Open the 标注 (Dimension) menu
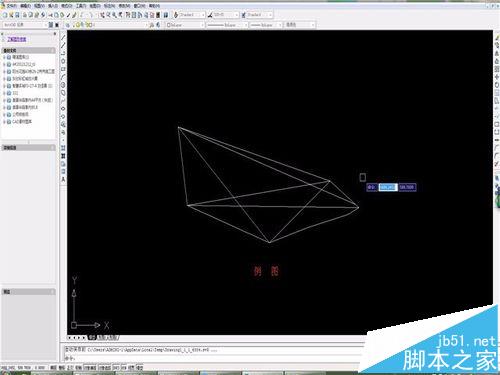Image resolution: width=500 pixels, height=375 pixels. click(109, 6)
